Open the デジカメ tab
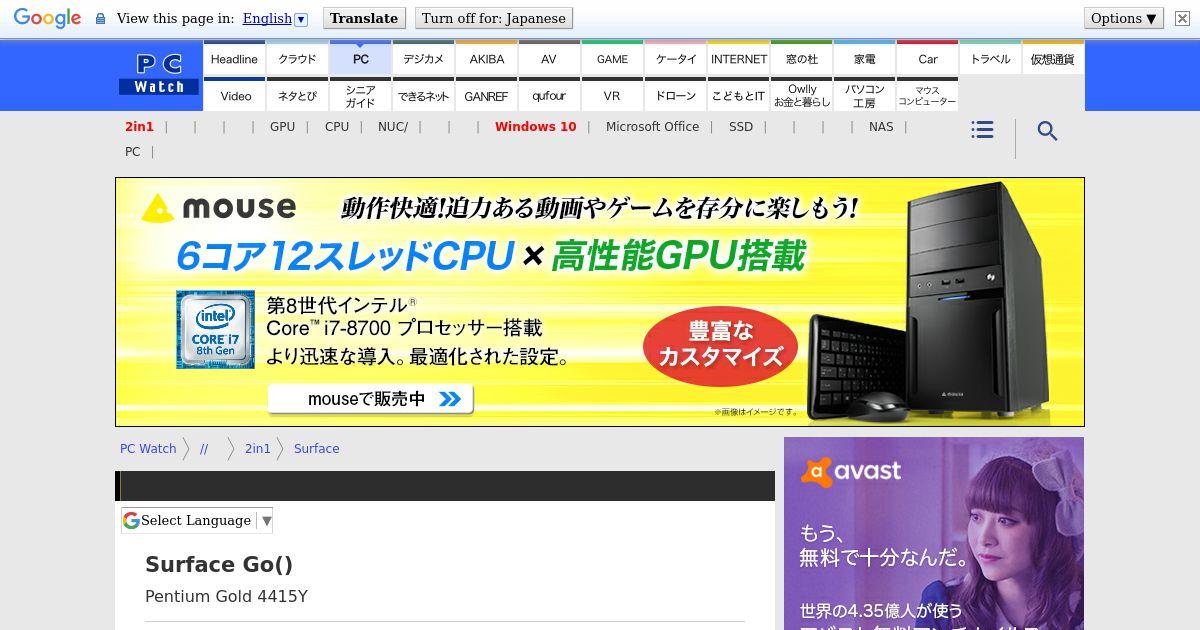The image size is (1200, 630). coord(423,58)
